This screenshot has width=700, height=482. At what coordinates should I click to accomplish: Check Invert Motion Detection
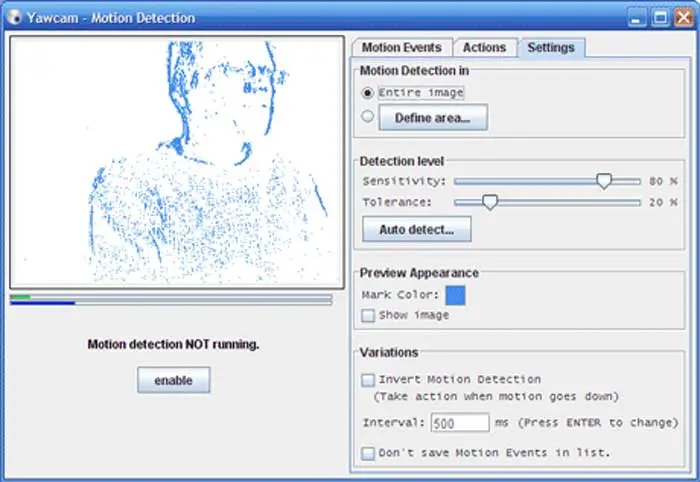point(368,380)
